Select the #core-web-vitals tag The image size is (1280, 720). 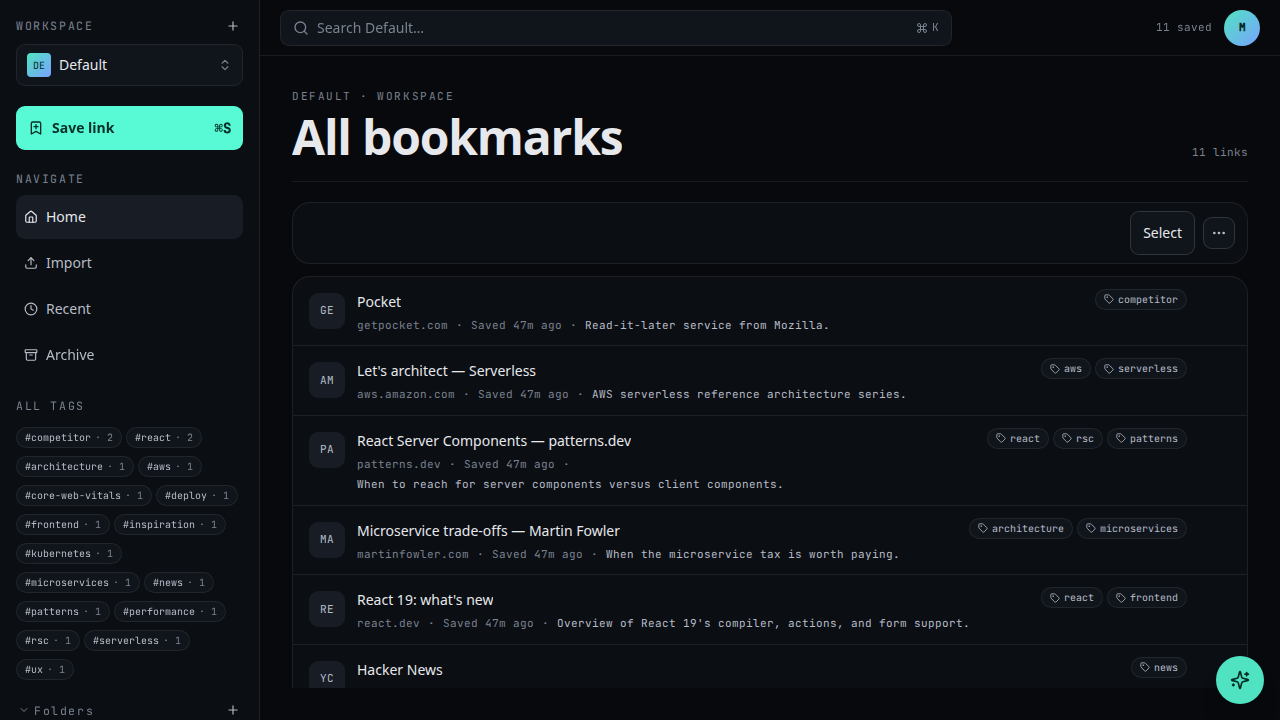pyautogui.click(x=84, y=496)
